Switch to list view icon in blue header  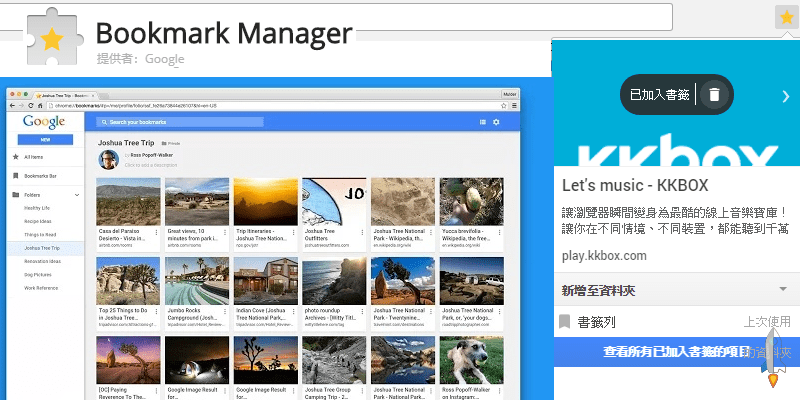click(482, 122)
